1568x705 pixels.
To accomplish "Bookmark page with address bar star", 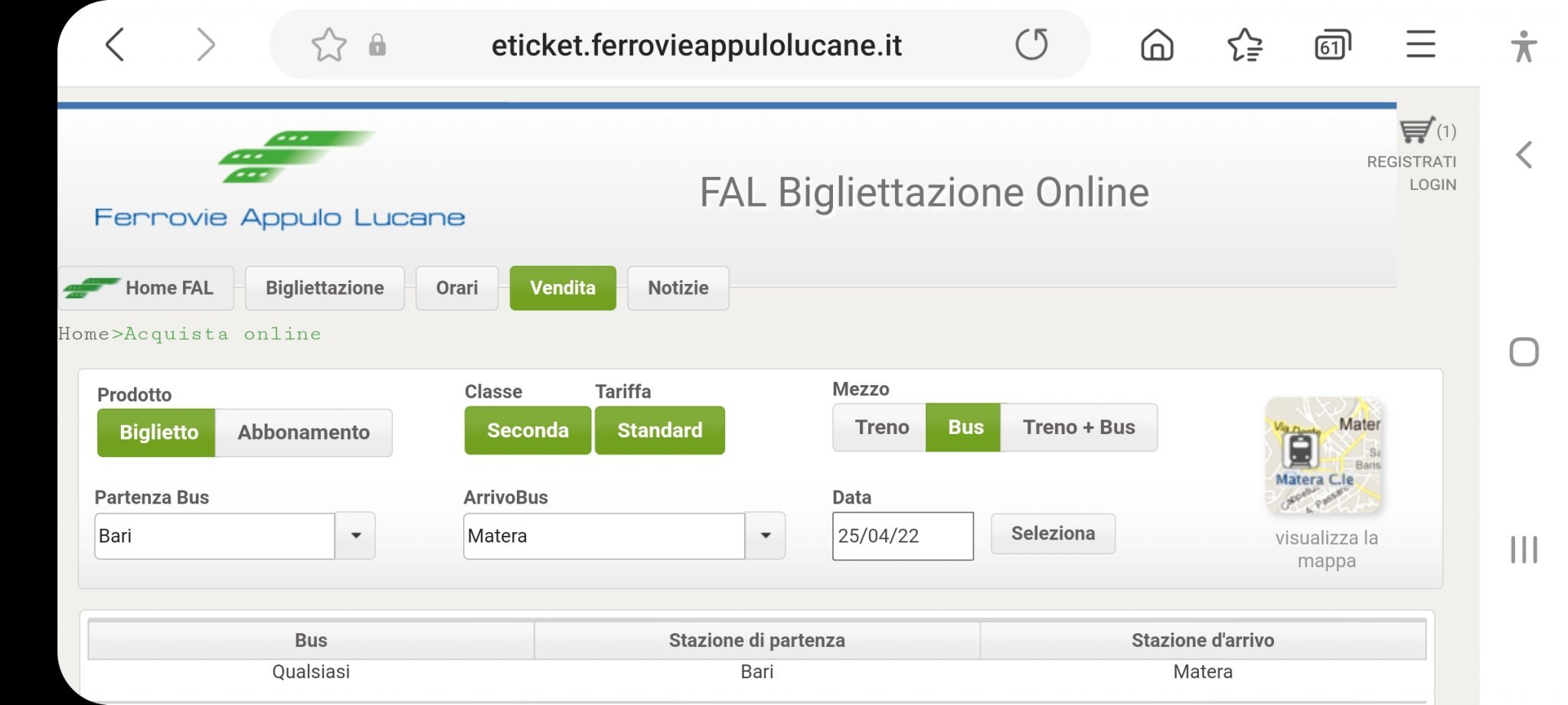I will click(x=328, y=45).
